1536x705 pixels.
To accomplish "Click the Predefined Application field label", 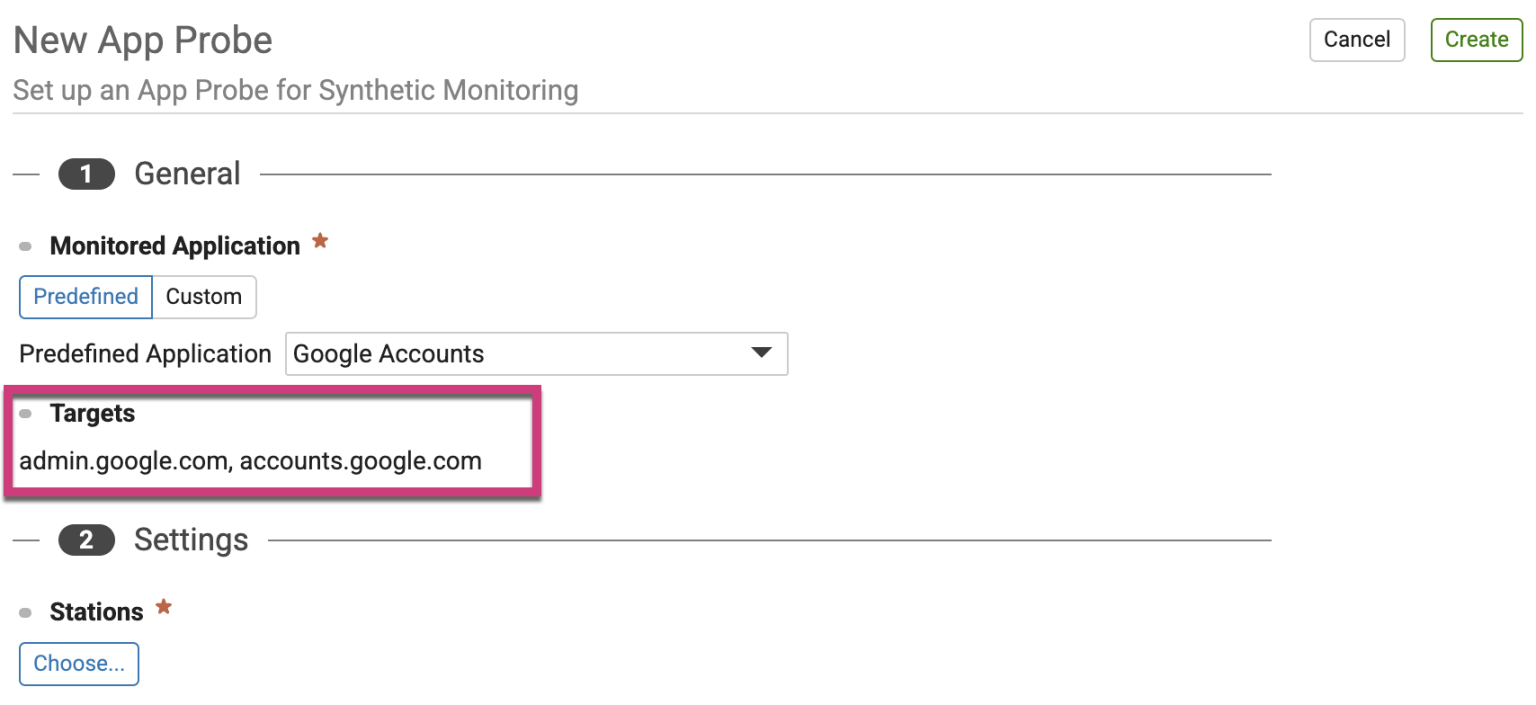I will pos(145,354).
